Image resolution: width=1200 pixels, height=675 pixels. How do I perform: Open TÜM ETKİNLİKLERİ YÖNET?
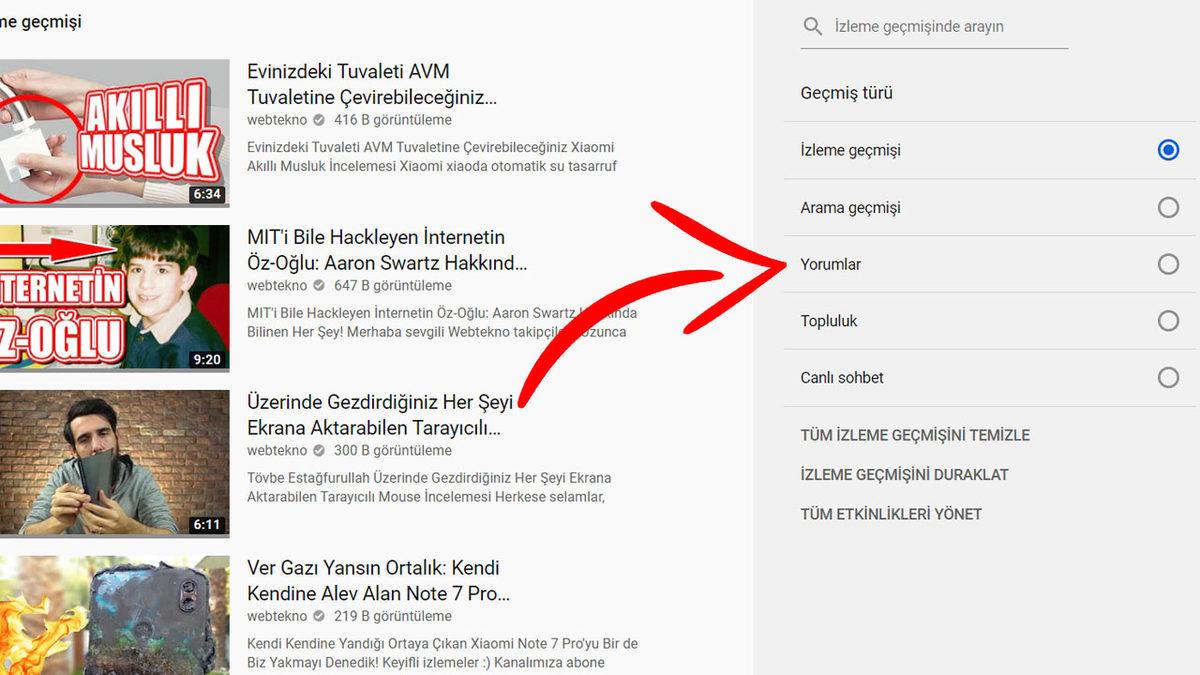890,513
